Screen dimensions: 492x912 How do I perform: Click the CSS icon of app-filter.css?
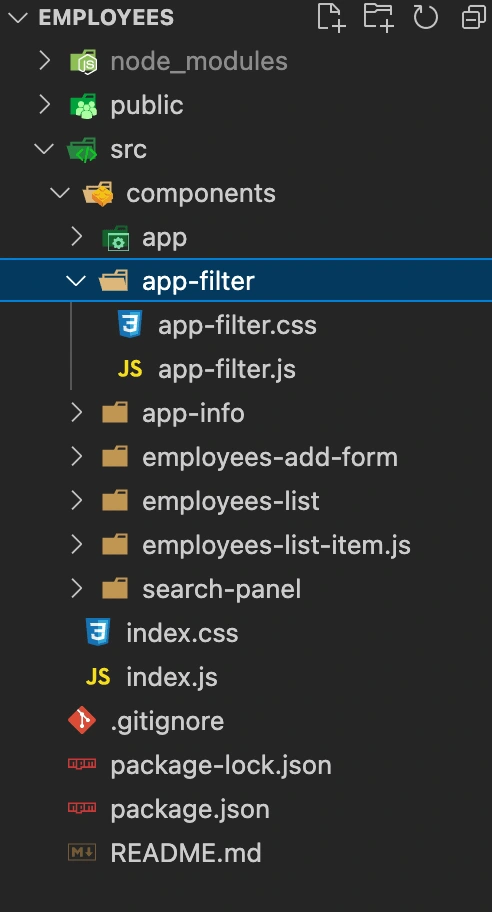[130, 325]
